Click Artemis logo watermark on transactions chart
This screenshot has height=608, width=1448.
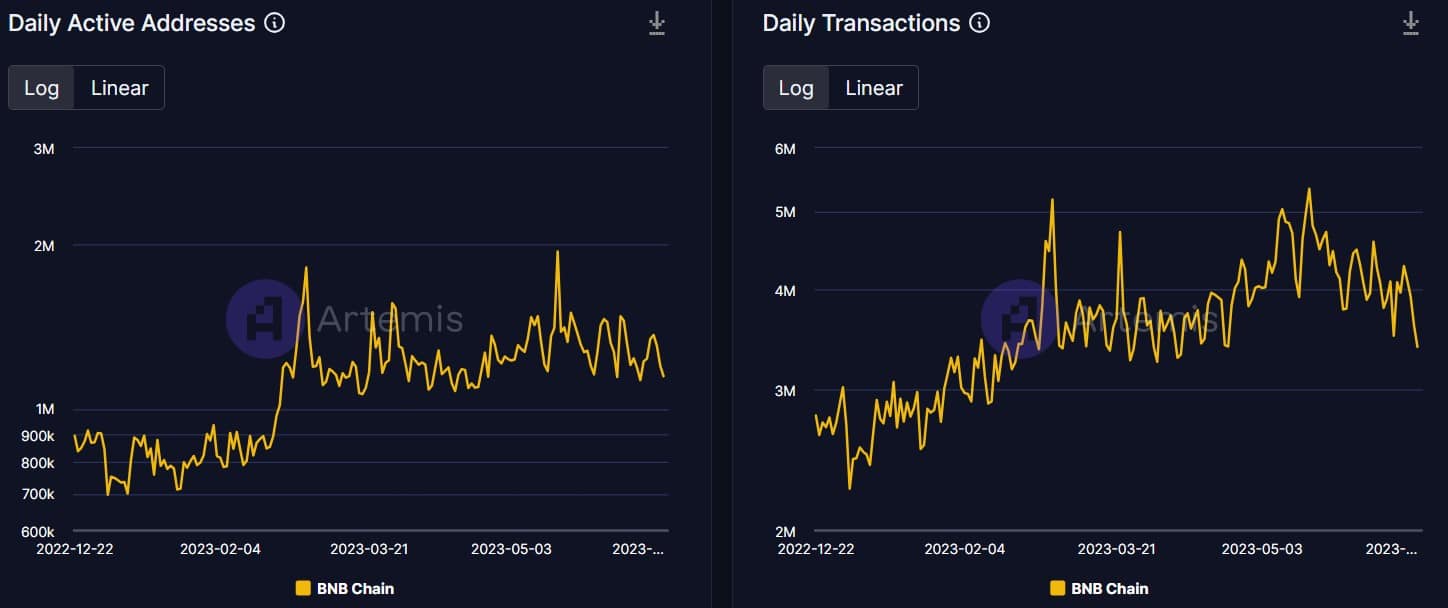tap(1018, 318)
